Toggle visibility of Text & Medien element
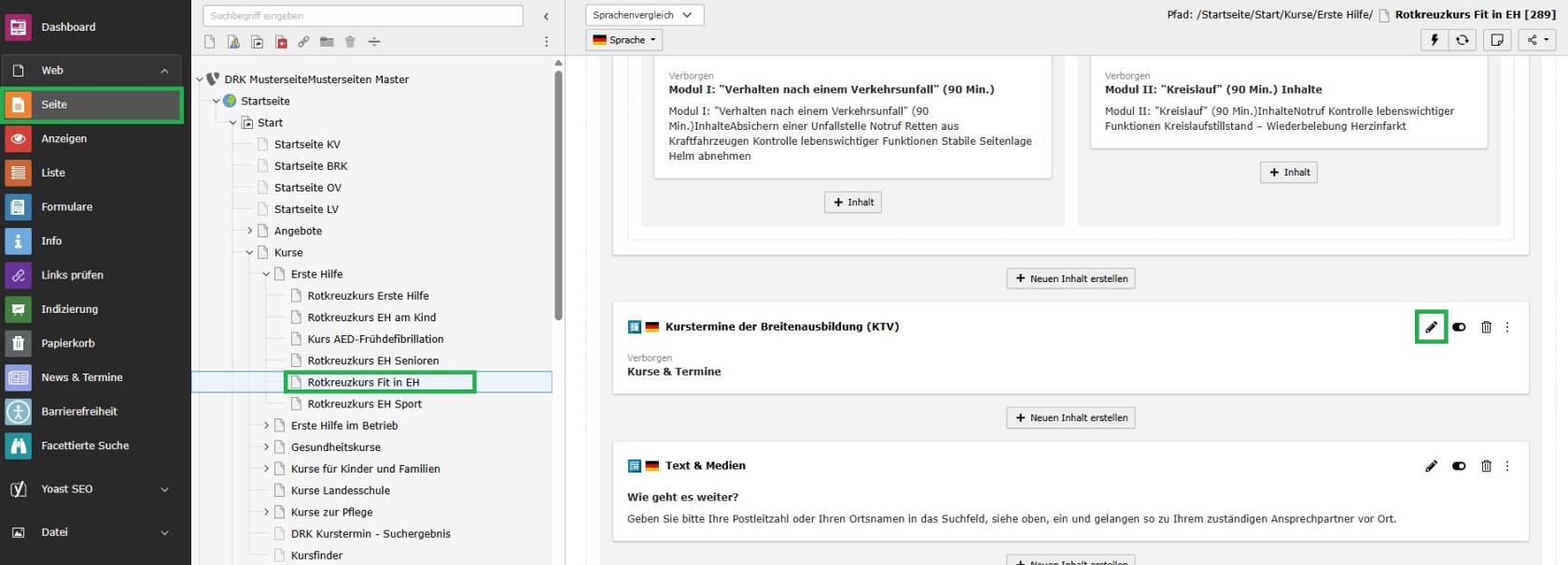This screenshot has height=565, width=1568. (x=1459, y=466)
